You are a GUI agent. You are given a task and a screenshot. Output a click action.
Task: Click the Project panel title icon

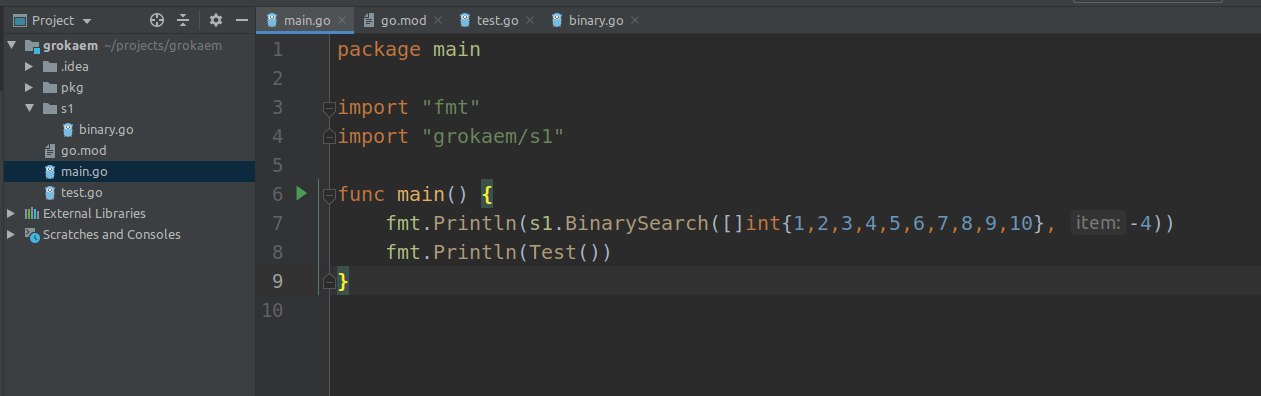pyautogui.click(x=19, y=20)
